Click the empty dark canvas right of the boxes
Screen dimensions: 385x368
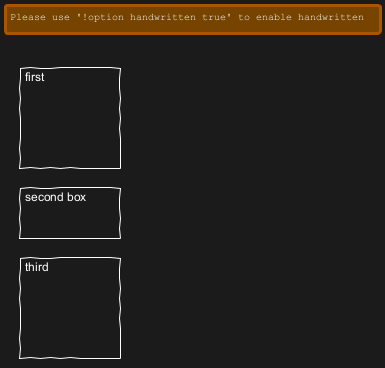click(253, 200)
